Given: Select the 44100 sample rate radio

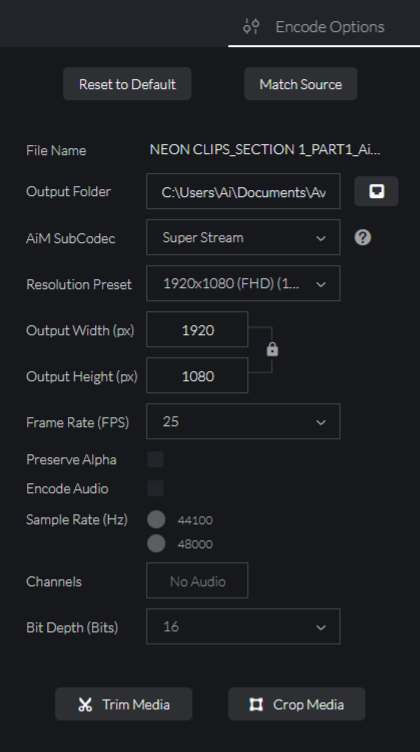Looking at the screenshot, I should tap(156, 519).
